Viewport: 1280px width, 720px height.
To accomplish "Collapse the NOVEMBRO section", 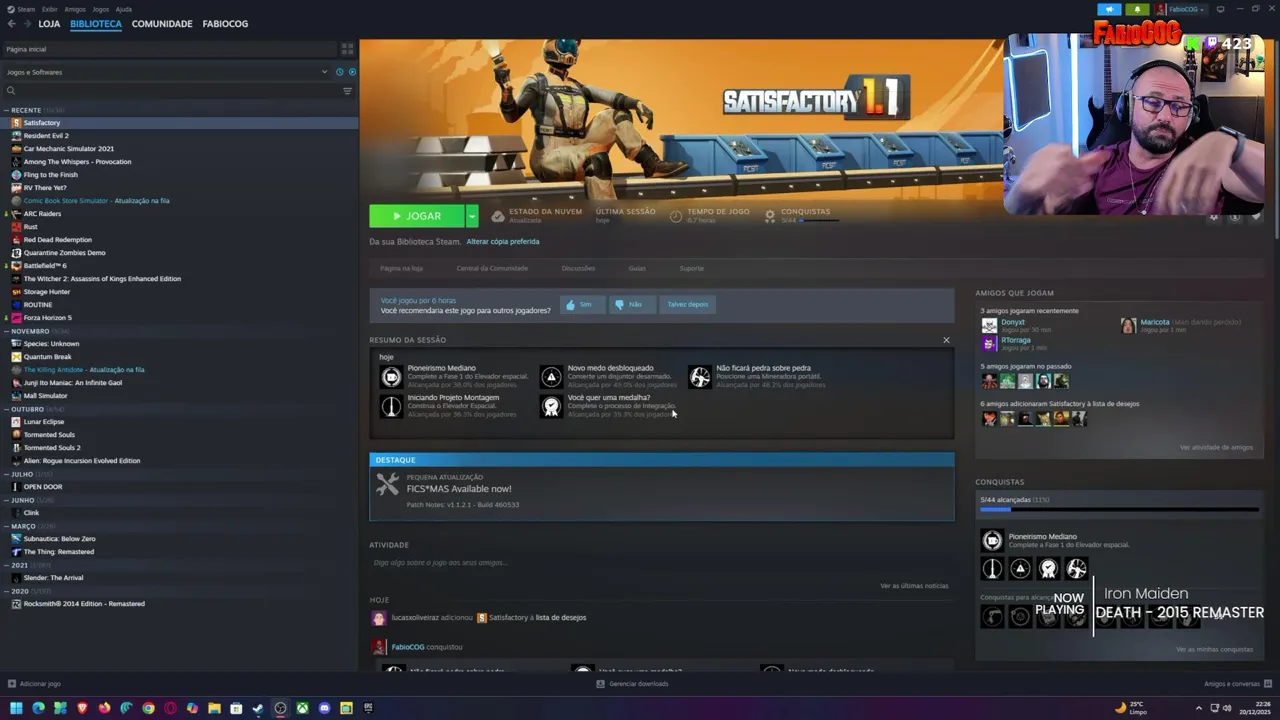I will (6, 331).
